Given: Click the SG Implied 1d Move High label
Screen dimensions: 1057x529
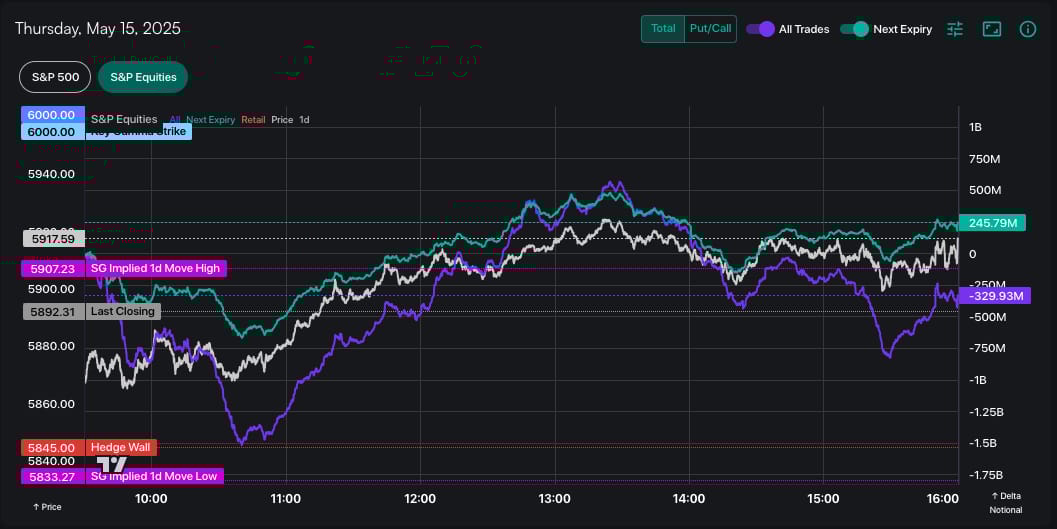Looking at the screenshot, I should tap(156, 268).
